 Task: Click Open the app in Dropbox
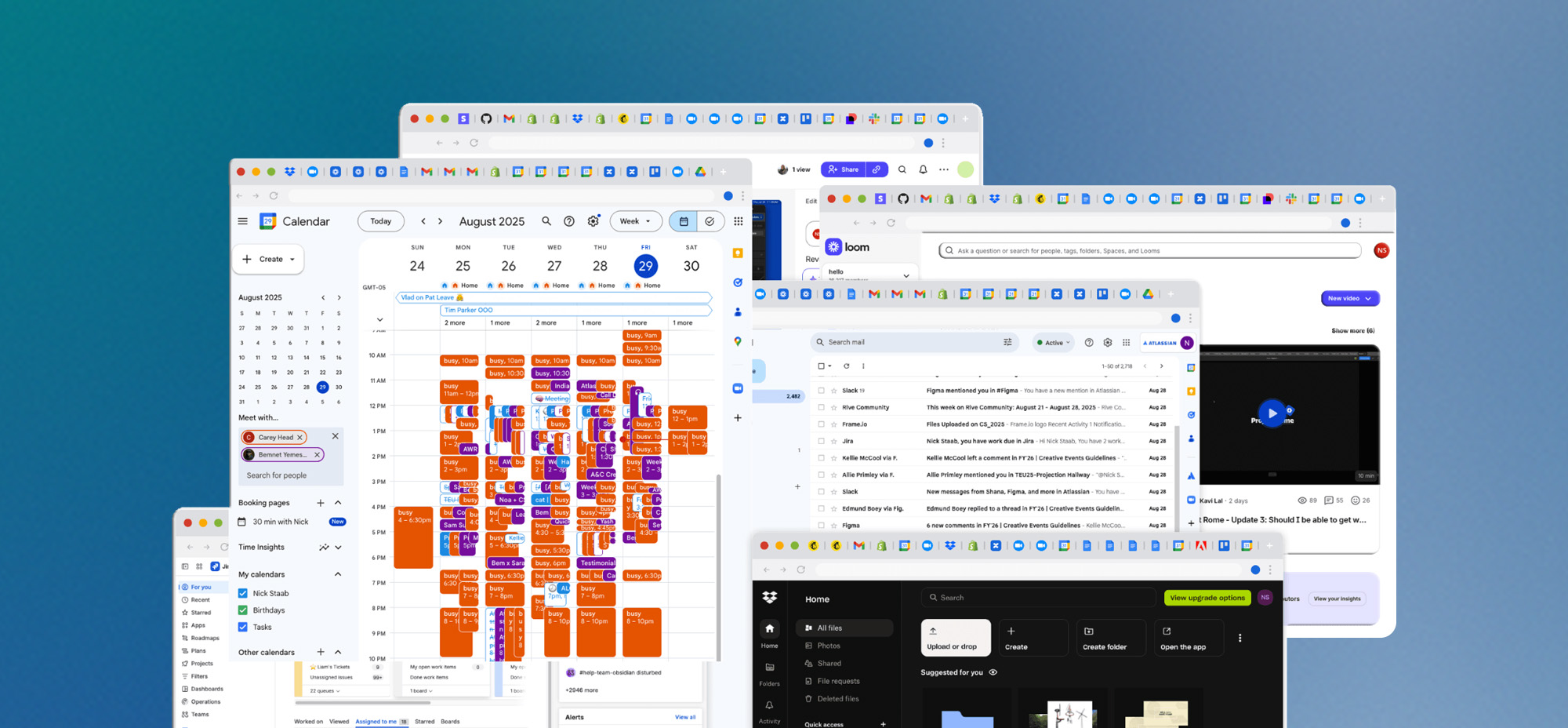[x=1189, y=638]
